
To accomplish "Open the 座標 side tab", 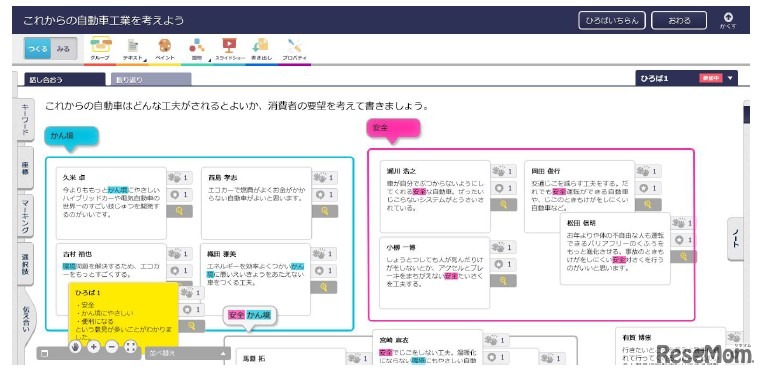I will coord(25,167).
